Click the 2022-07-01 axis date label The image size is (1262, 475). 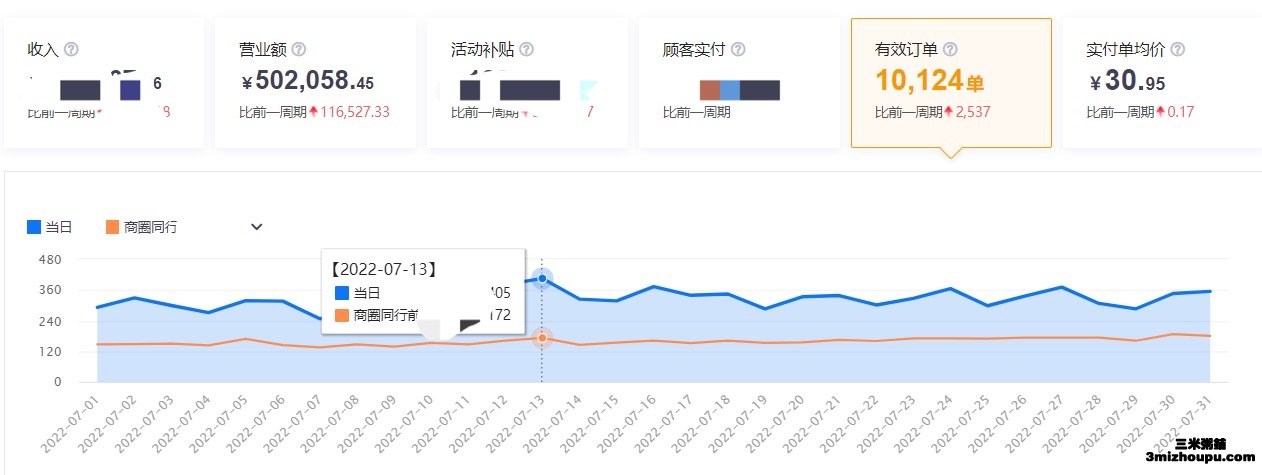(x=69, y=426)
